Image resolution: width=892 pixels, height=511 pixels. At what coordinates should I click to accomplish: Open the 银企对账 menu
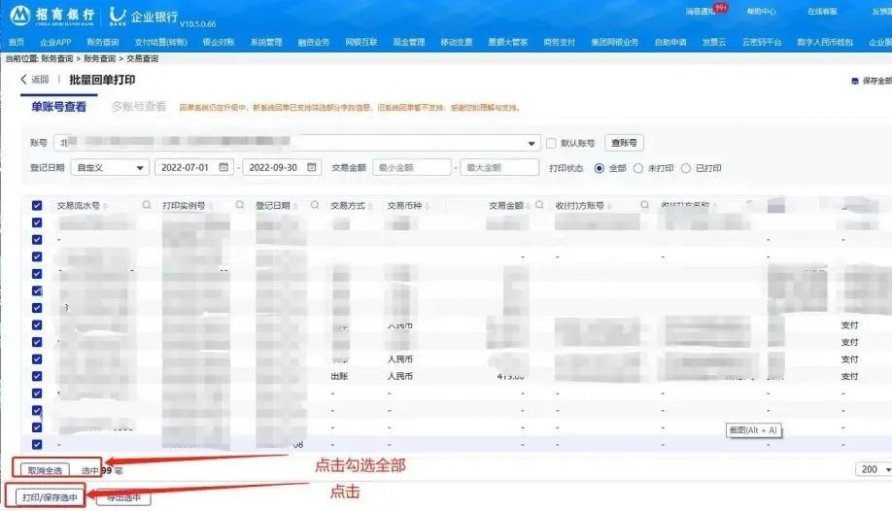[x=218, y=42]
